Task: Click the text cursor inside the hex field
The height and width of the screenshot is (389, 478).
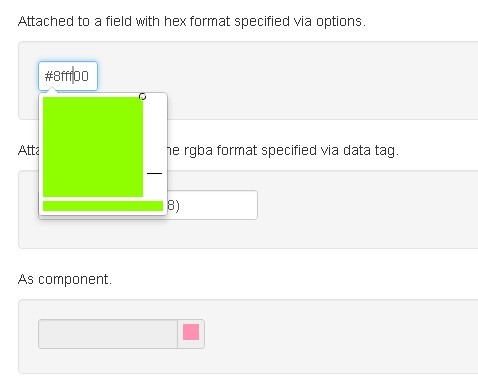Action: 73,75
